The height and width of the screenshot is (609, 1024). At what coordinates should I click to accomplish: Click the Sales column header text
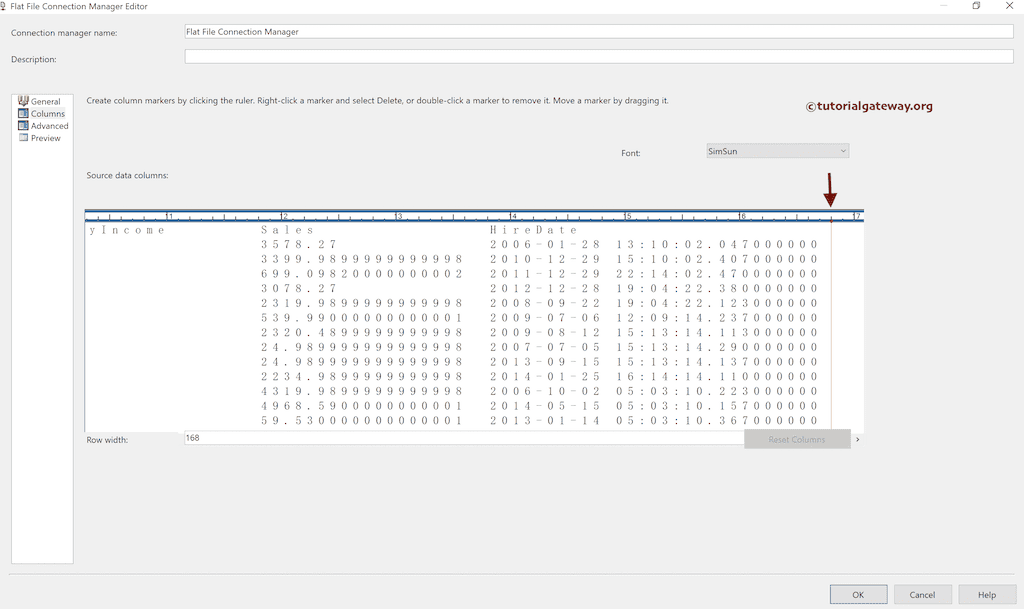point(287,230)
